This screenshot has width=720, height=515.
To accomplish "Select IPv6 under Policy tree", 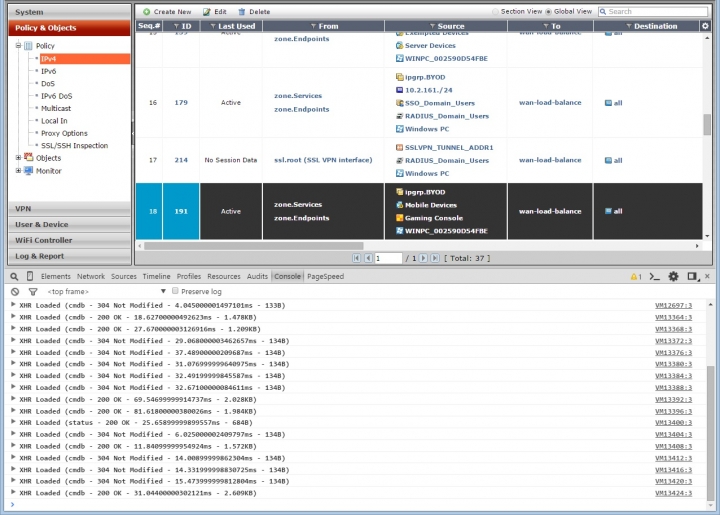I will coord(48,71).
